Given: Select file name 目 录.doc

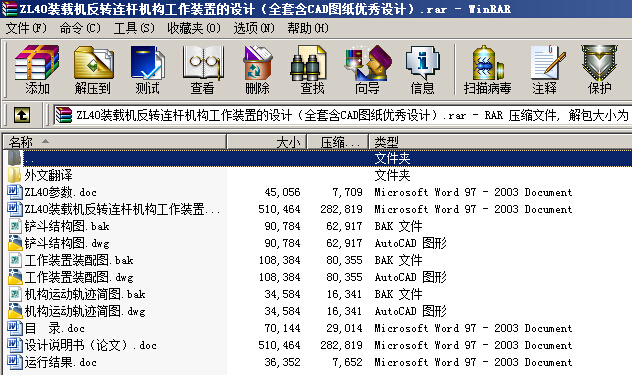Looking at the screenshot, I should tap(54, 328).
